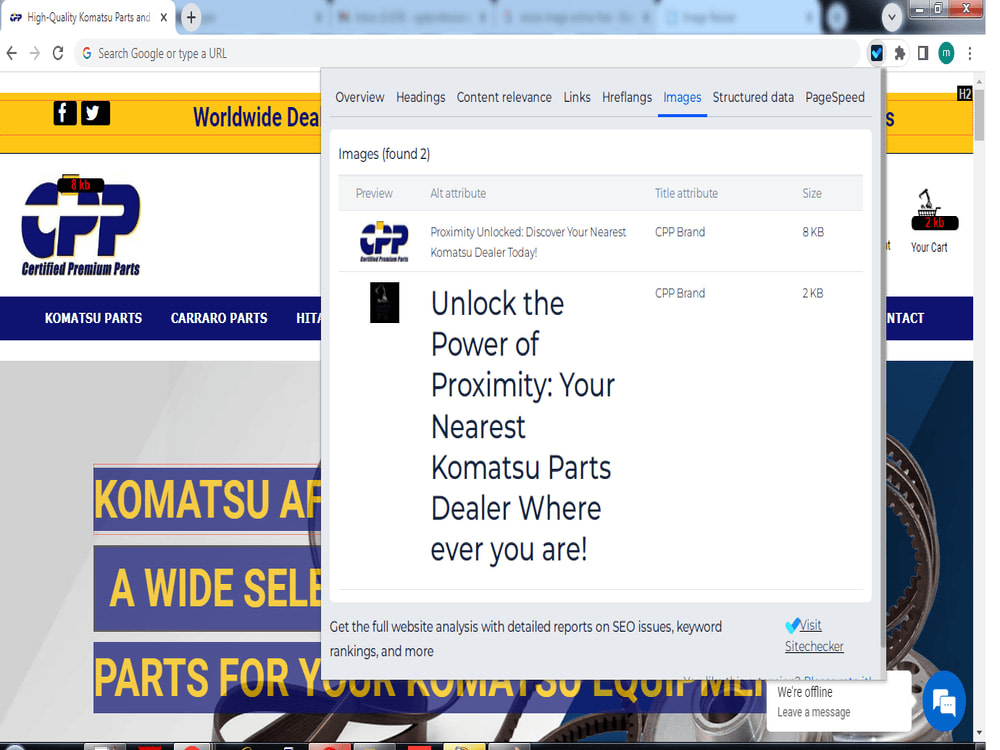
Task: Close the High-Quality Komatsu Parts tab
Action: (x=164, y=17)
